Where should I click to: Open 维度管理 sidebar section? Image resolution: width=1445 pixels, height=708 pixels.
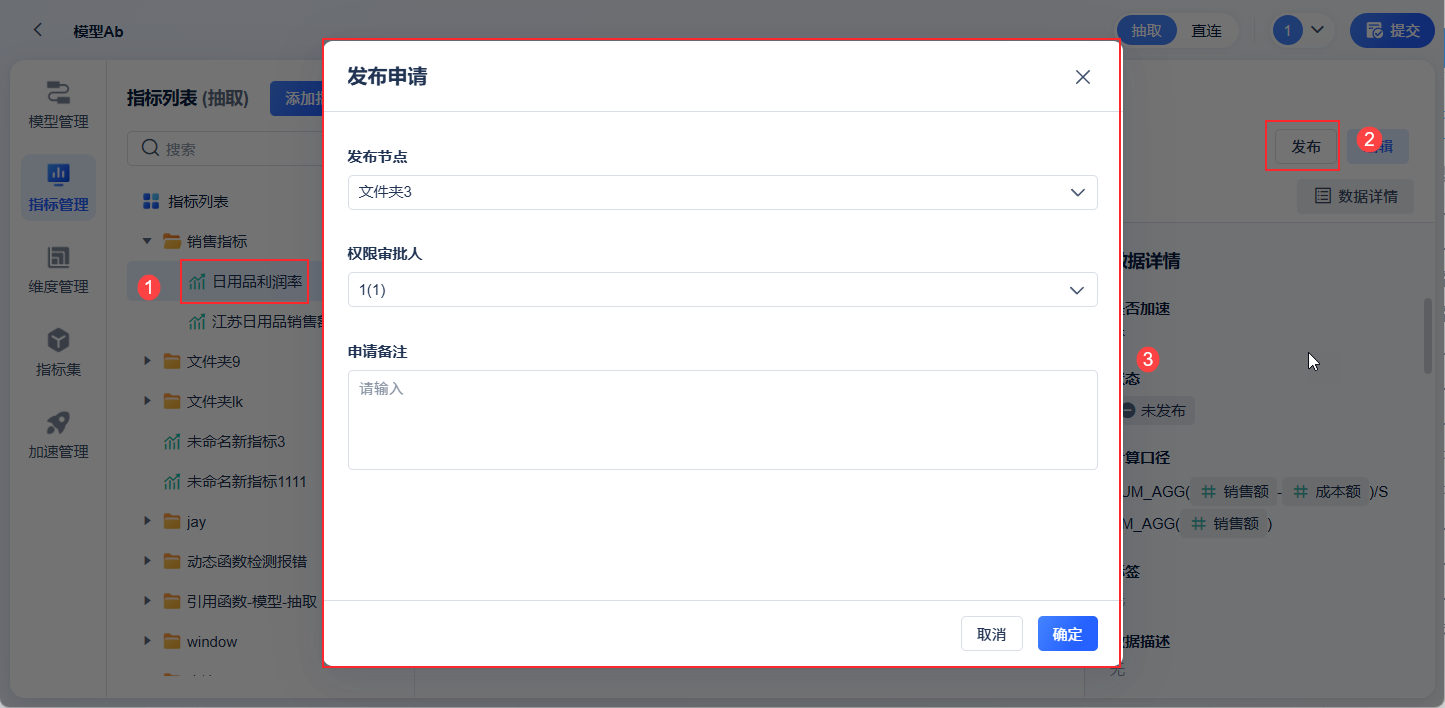(58, 270)
